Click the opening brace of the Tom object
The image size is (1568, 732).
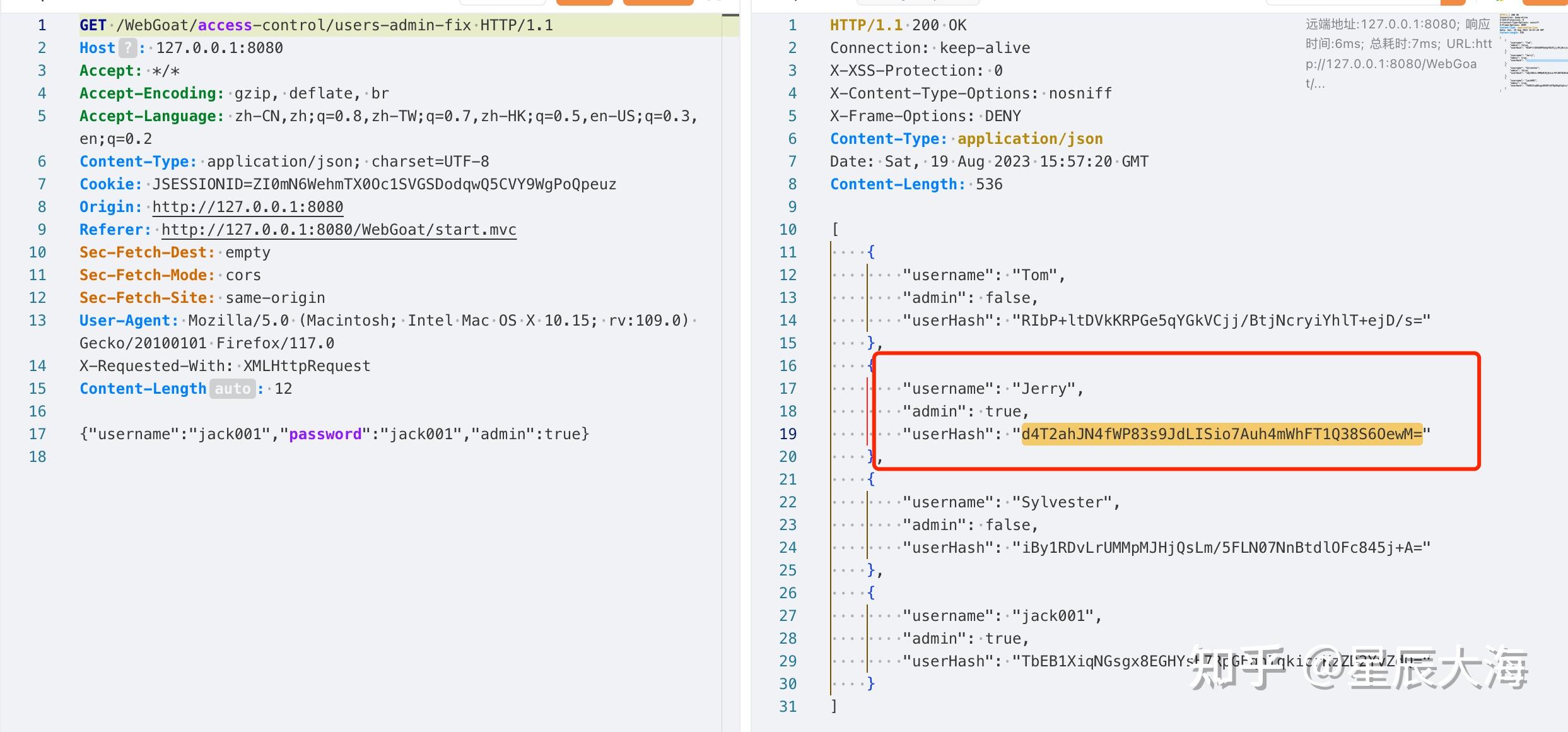pos(871,252)
